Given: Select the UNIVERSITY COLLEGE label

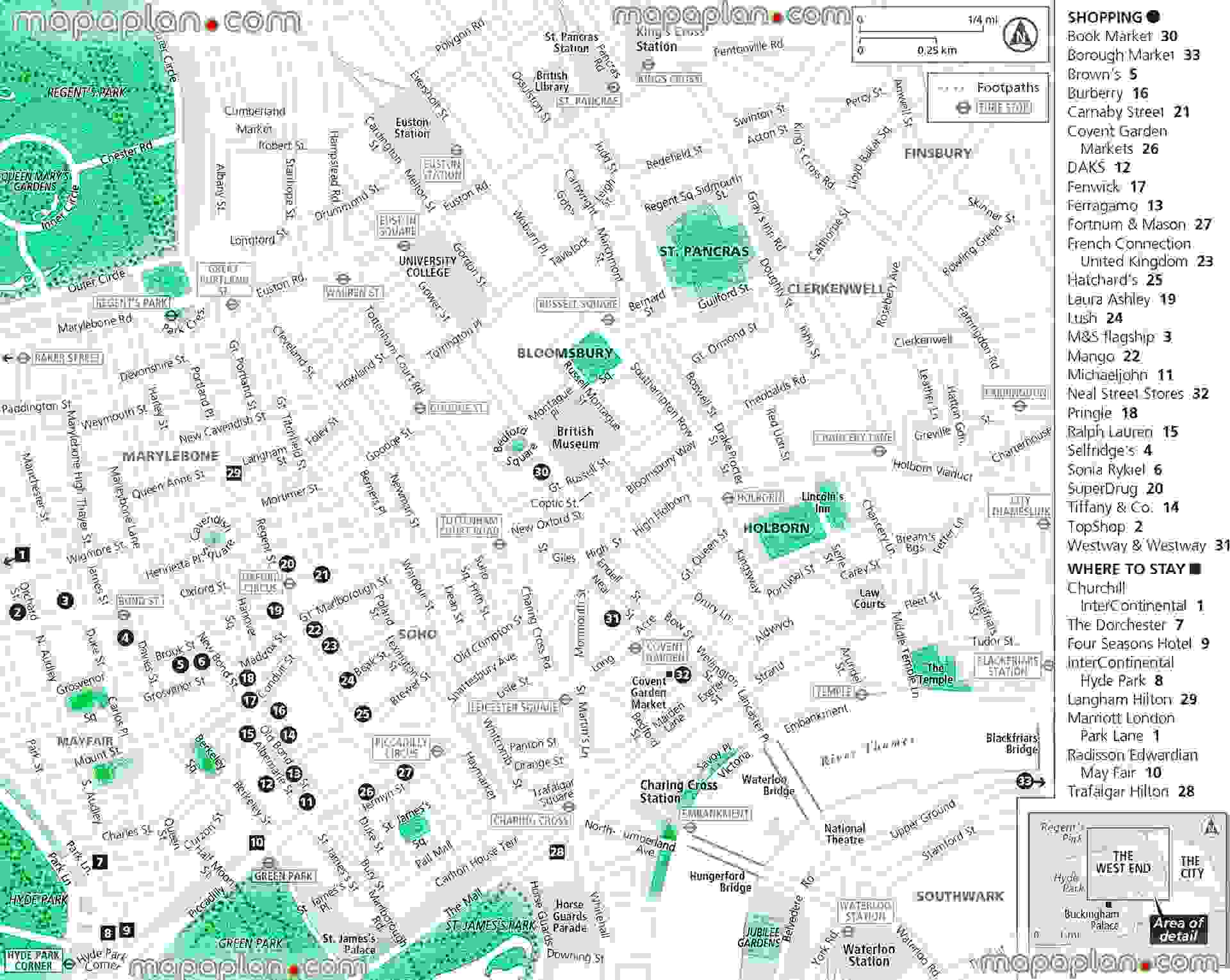Looking at the screenshot, I should pyautogui.click(x=427, y=266).
